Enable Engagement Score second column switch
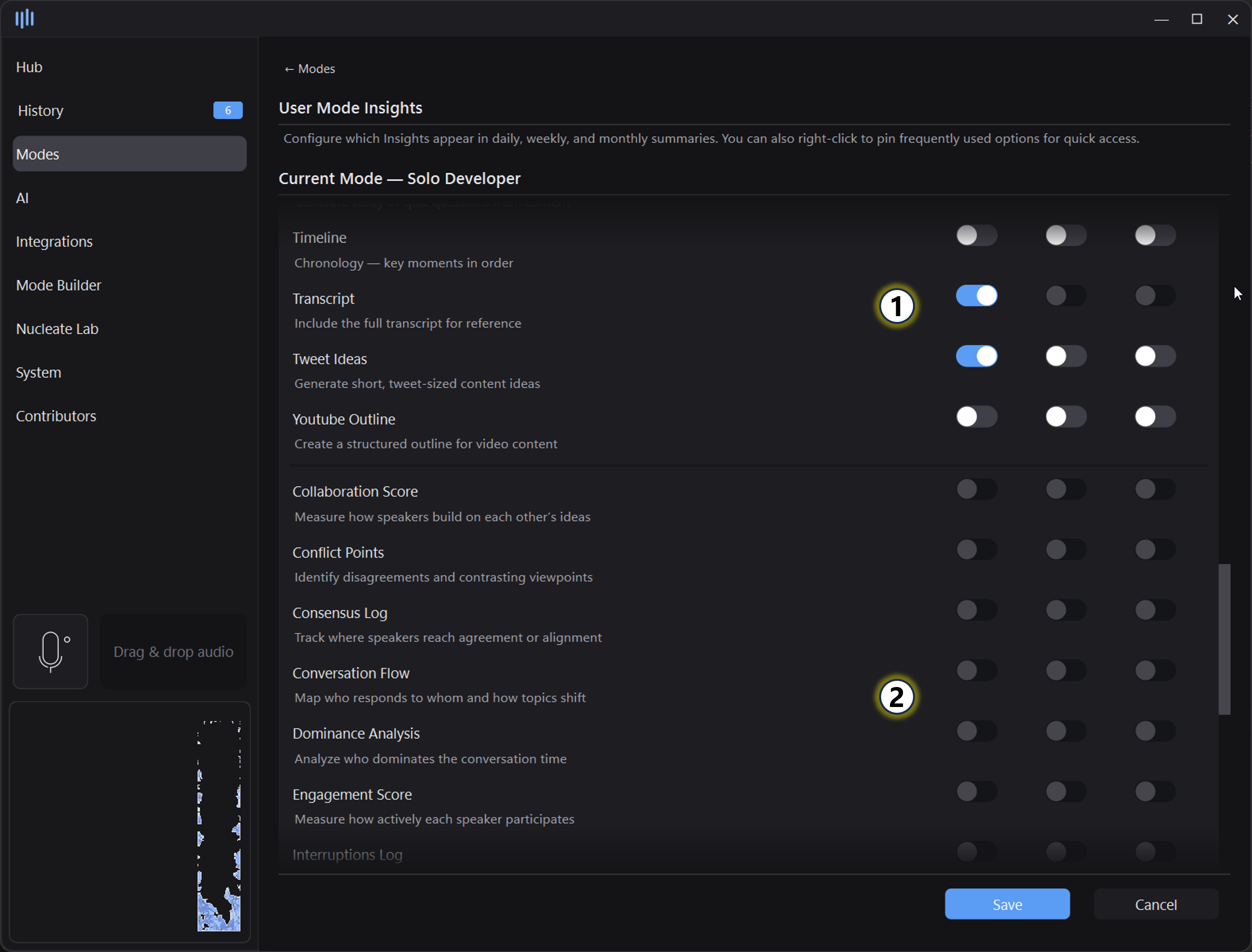This screenshot has height=952, width=1252. pyautogui.click(x=1066, y=792)
